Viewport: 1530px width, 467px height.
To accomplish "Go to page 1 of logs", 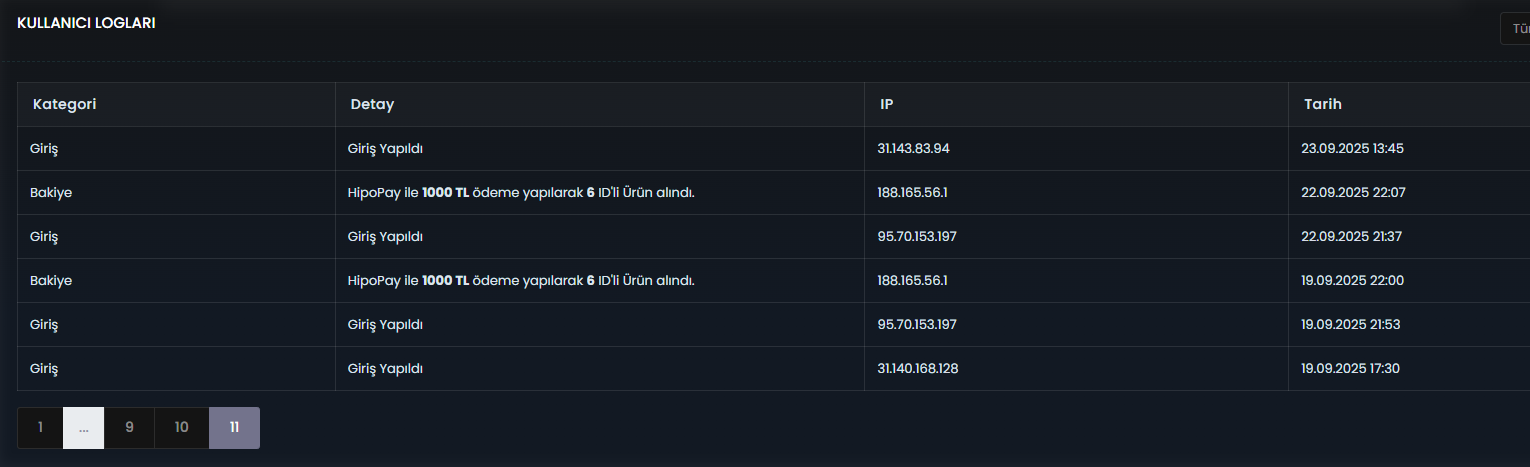I will pyautogui.click(x=40, y=428).
